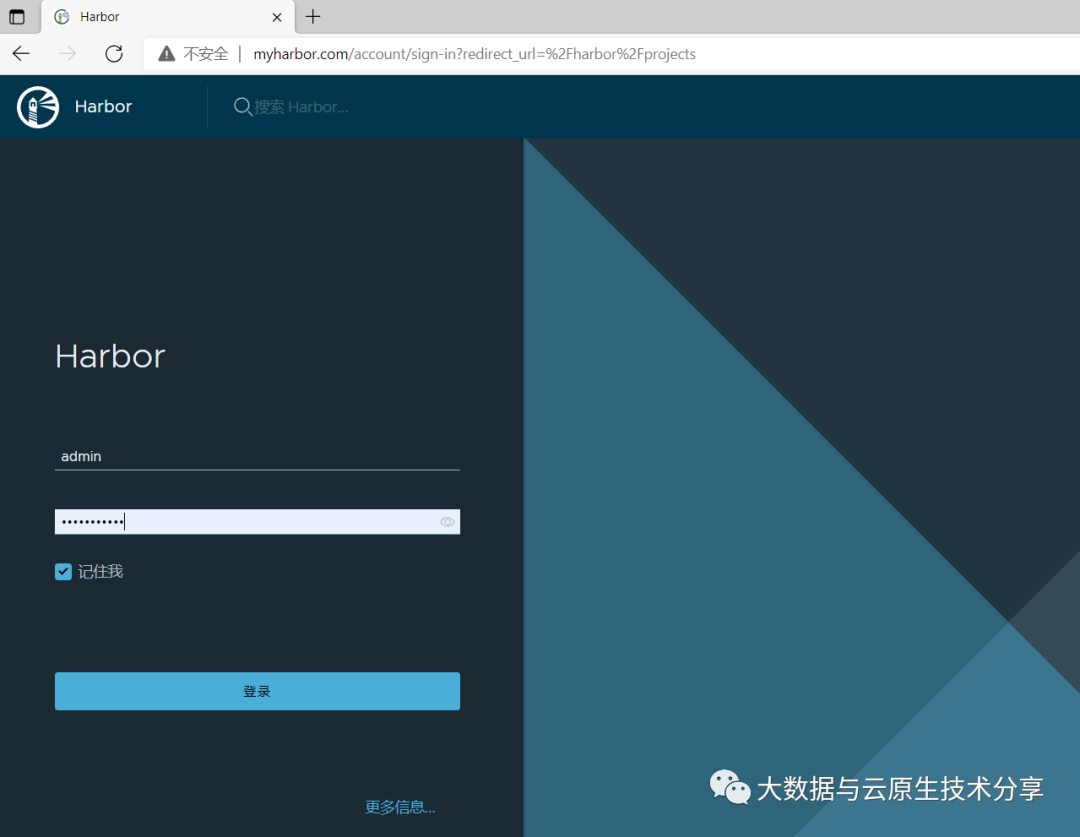Screen dimensions: 1080x837
Task: Click the browser forward arrow
Action: [68, 54]
